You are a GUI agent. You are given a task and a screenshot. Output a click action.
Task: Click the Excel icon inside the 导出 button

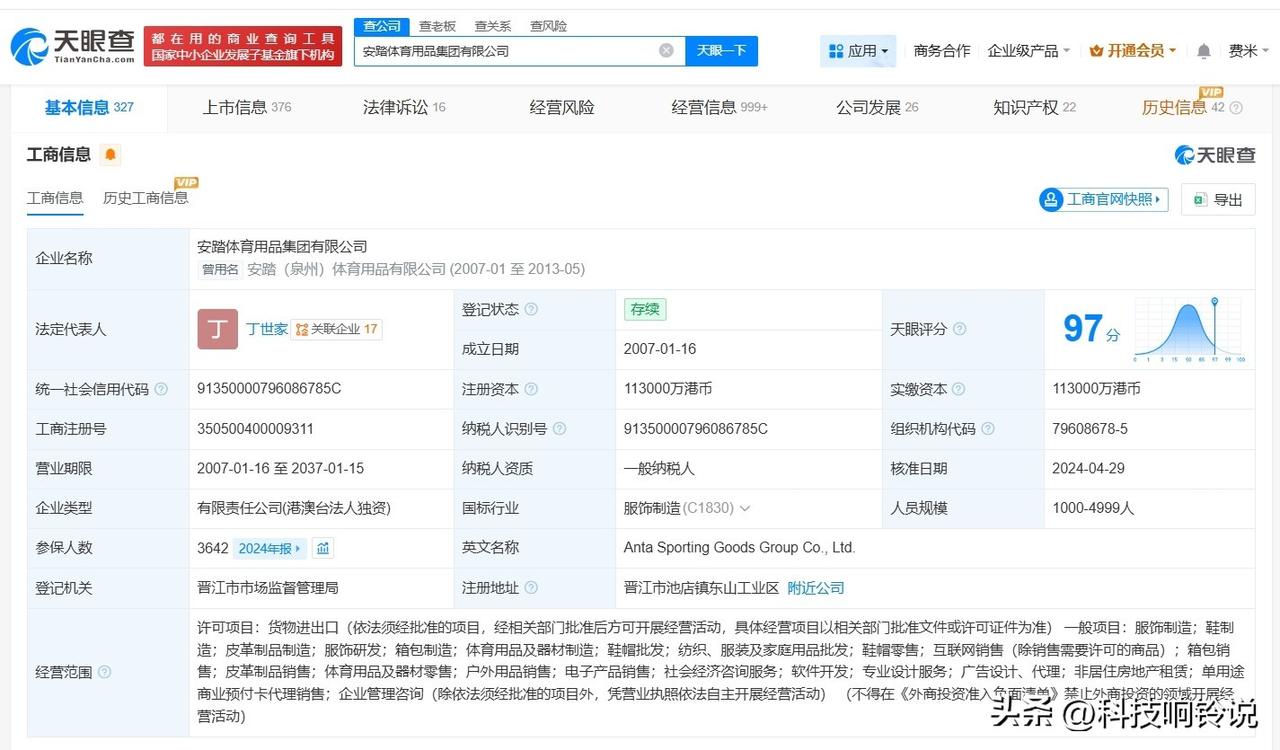tap(1198, 199)
